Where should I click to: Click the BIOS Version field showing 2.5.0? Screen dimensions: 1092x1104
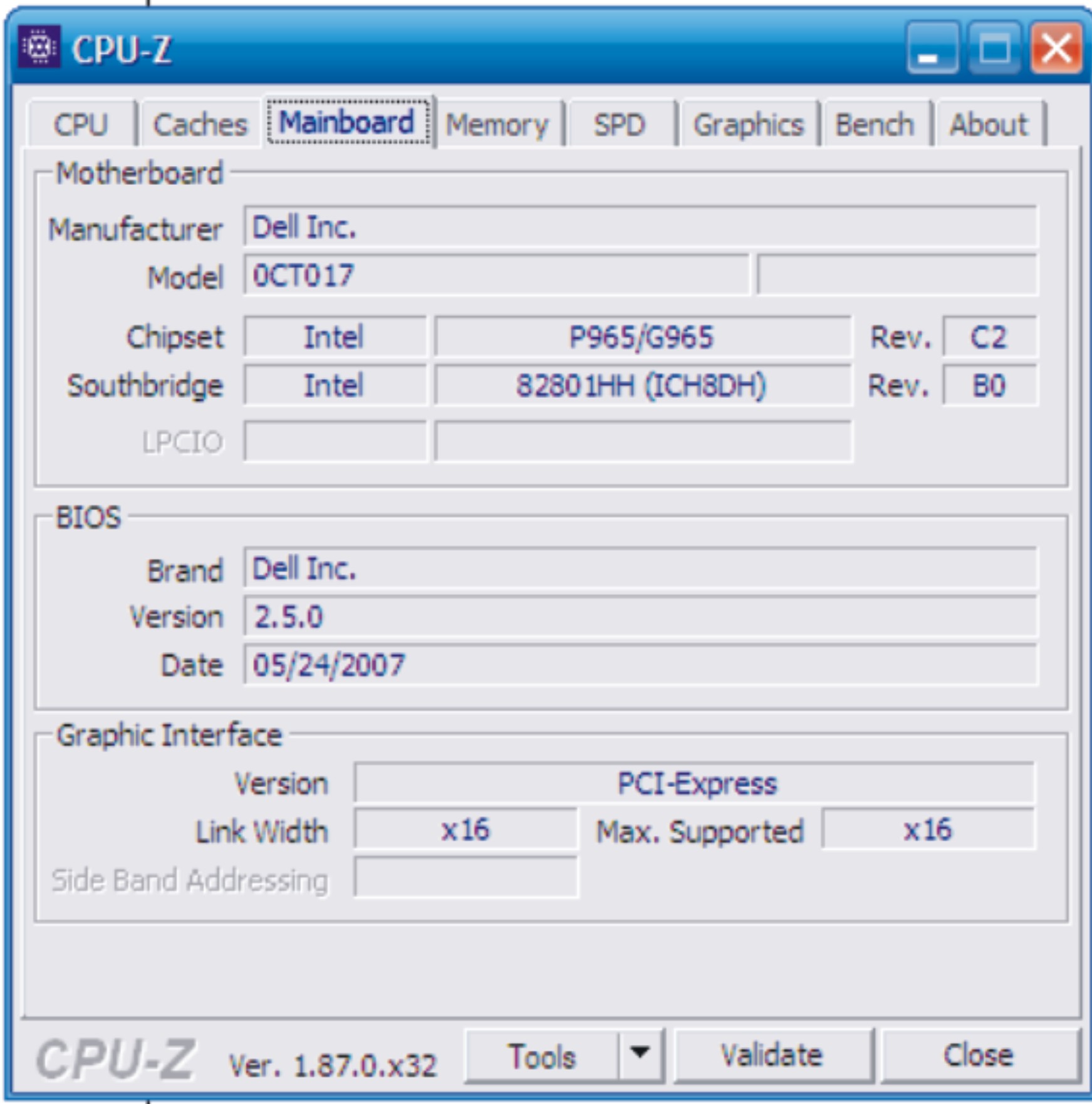click(x=640, y=617)
